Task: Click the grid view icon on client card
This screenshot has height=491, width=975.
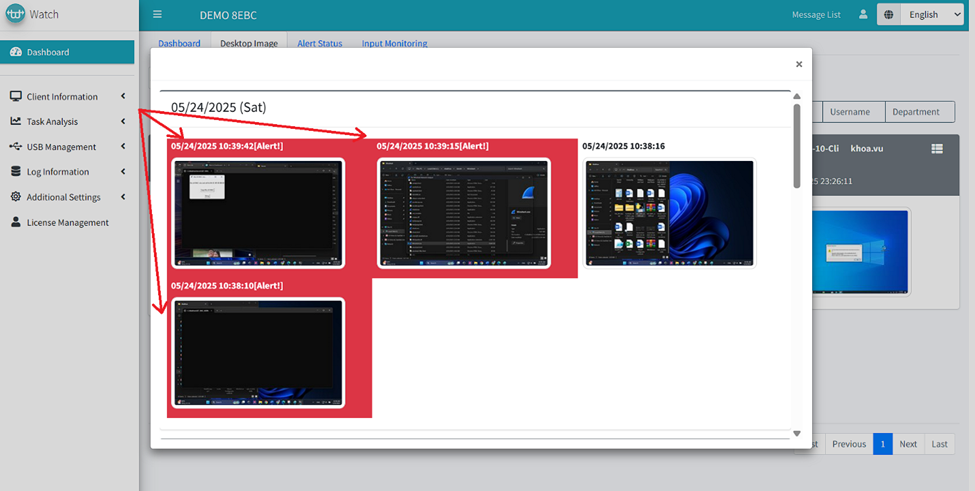Action: [937, 148]
